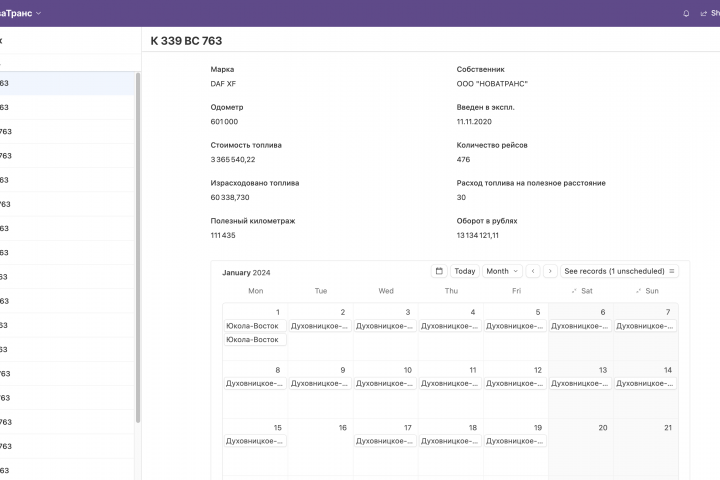Open the records list menu icon
The height and width of the screenshot is (480, 720).
coord(672,271)
